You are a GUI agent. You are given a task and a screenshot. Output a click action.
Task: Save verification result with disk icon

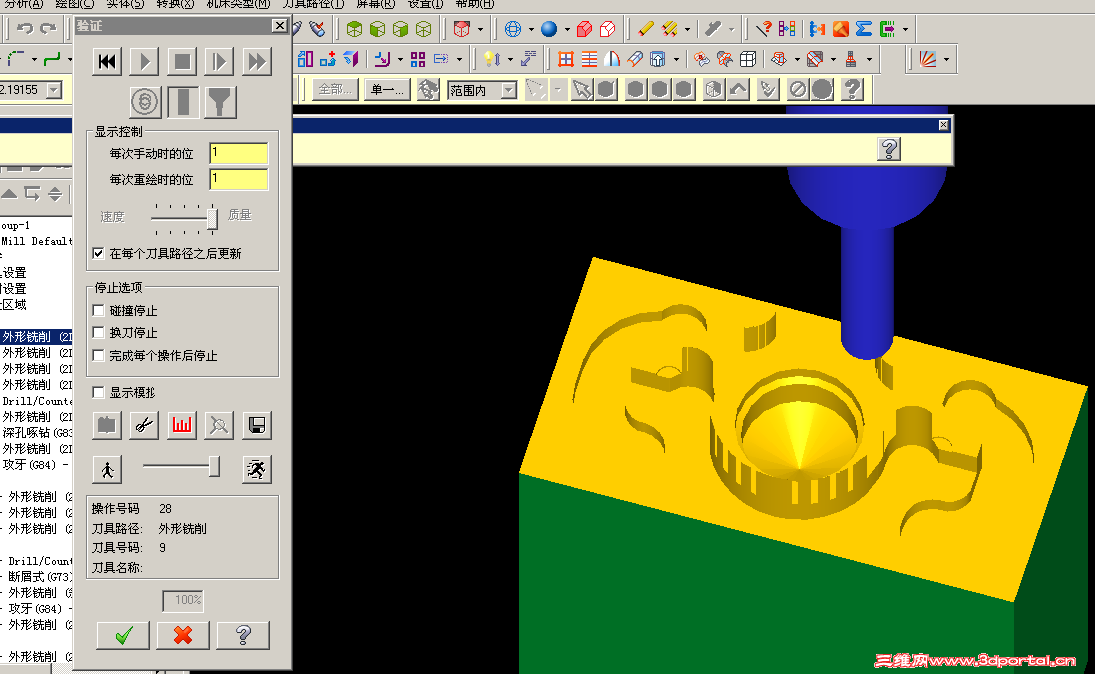pos(256,425)
